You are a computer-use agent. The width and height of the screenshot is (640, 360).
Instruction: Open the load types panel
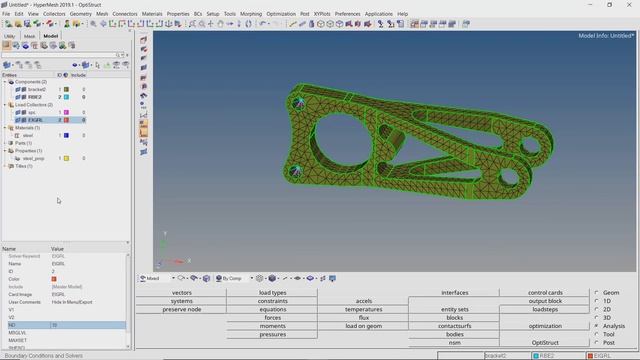[x=273, y=293]
